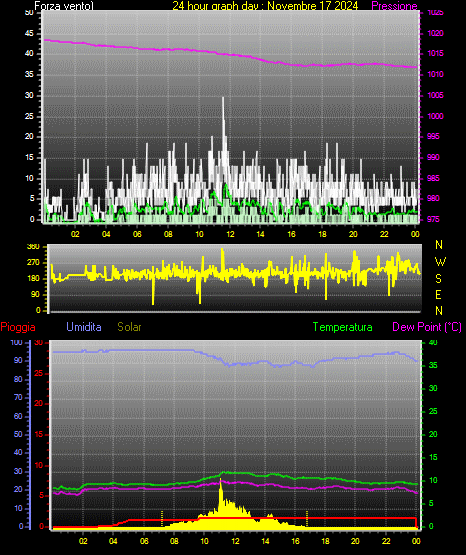Click the S compass label on direction chart

coord(438,279)
